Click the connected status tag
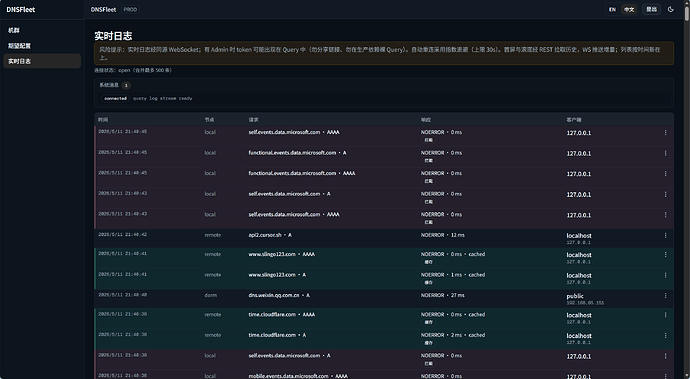The width and height of the screenshot is (690, 379). click(115, 99)
